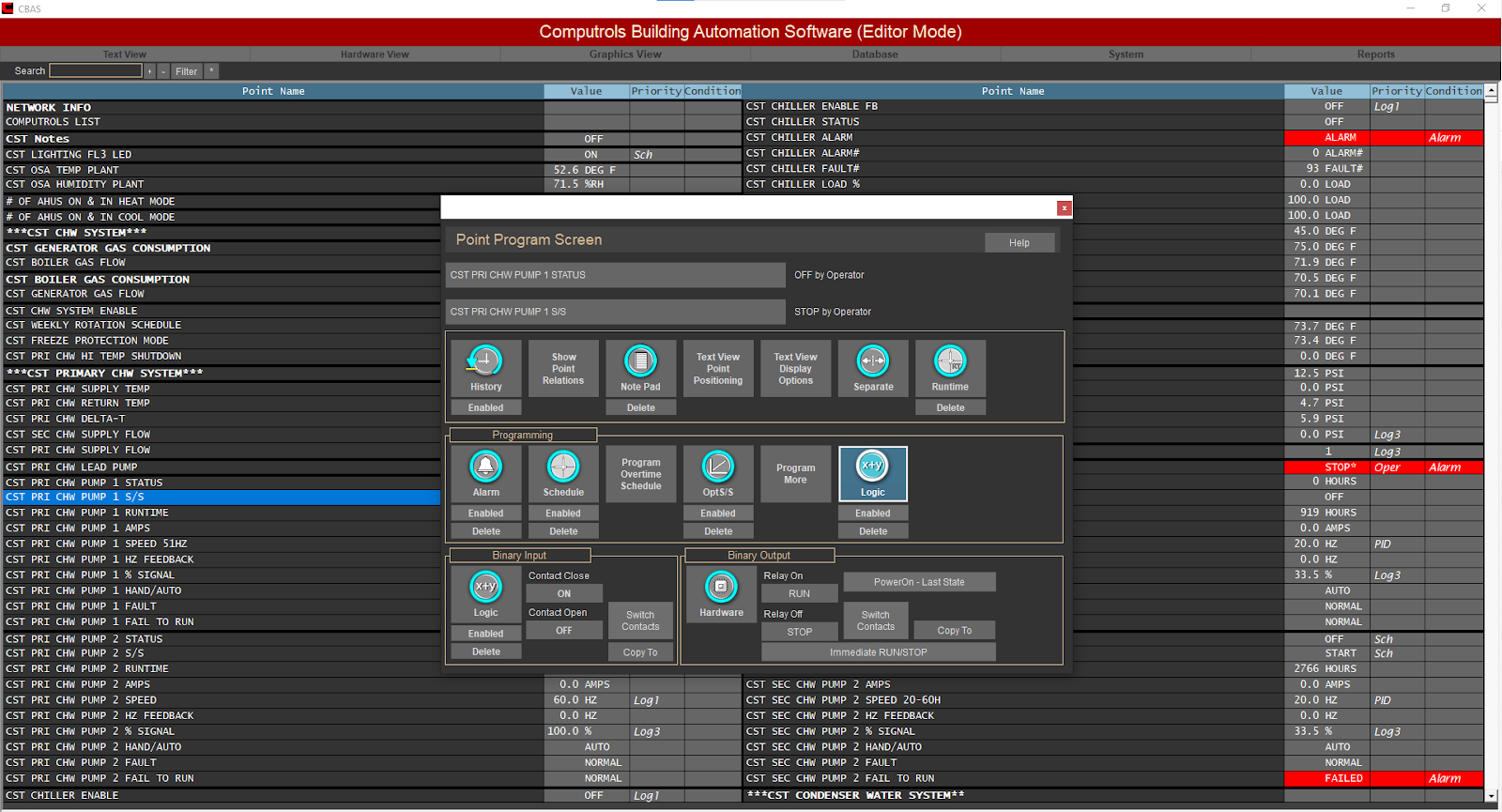Image resolution: width=1502 pixels, height=812 pixels.
Task: Click Show Point Relations
Action: coord(563,368)
